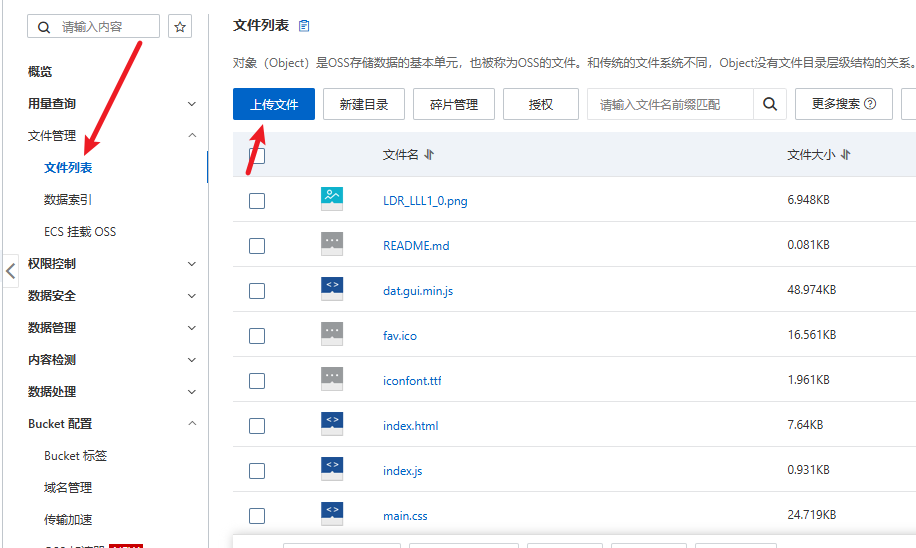Collapse the sidebar with the left arrow handle
916x548 pixels.
[x=10, y=270]
